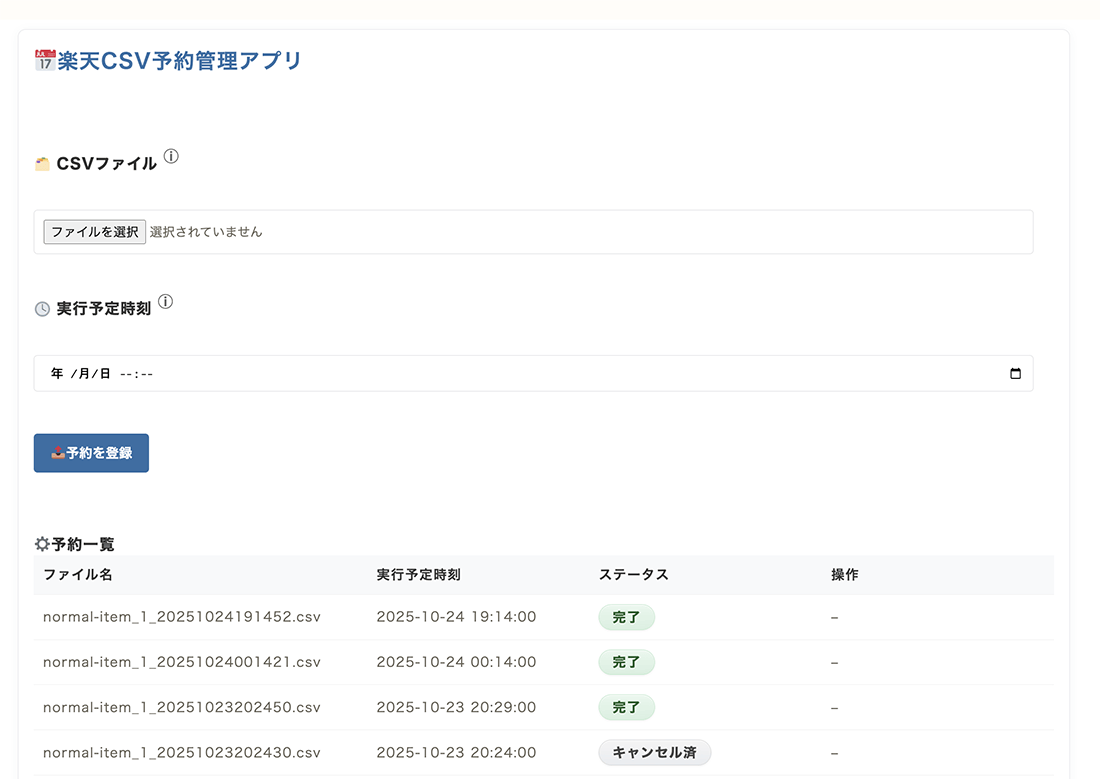The height and width of the screenshot is (779, 1100).
Task: Click the キャンセル済 status badge
Action: pos(654,752)
